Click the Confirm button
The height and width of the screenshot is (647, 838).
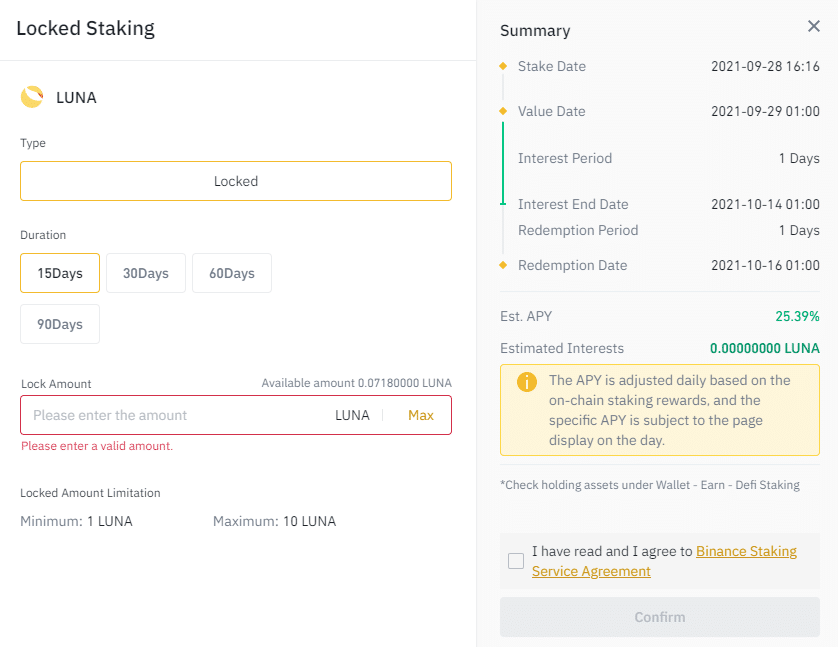coord(659,617)
